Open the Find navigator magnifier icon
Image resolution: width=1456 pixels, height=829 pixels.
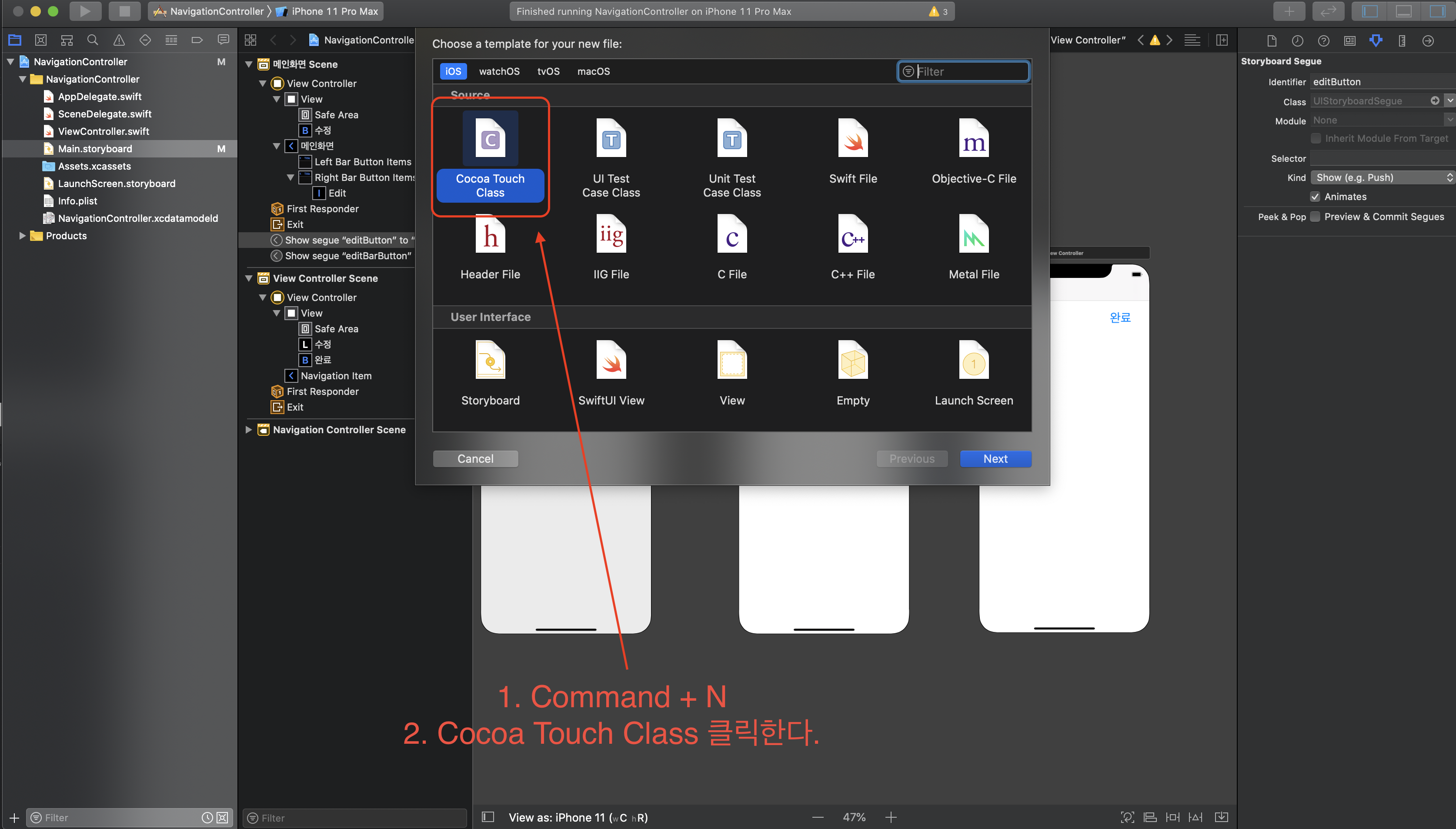click(92, 40)
